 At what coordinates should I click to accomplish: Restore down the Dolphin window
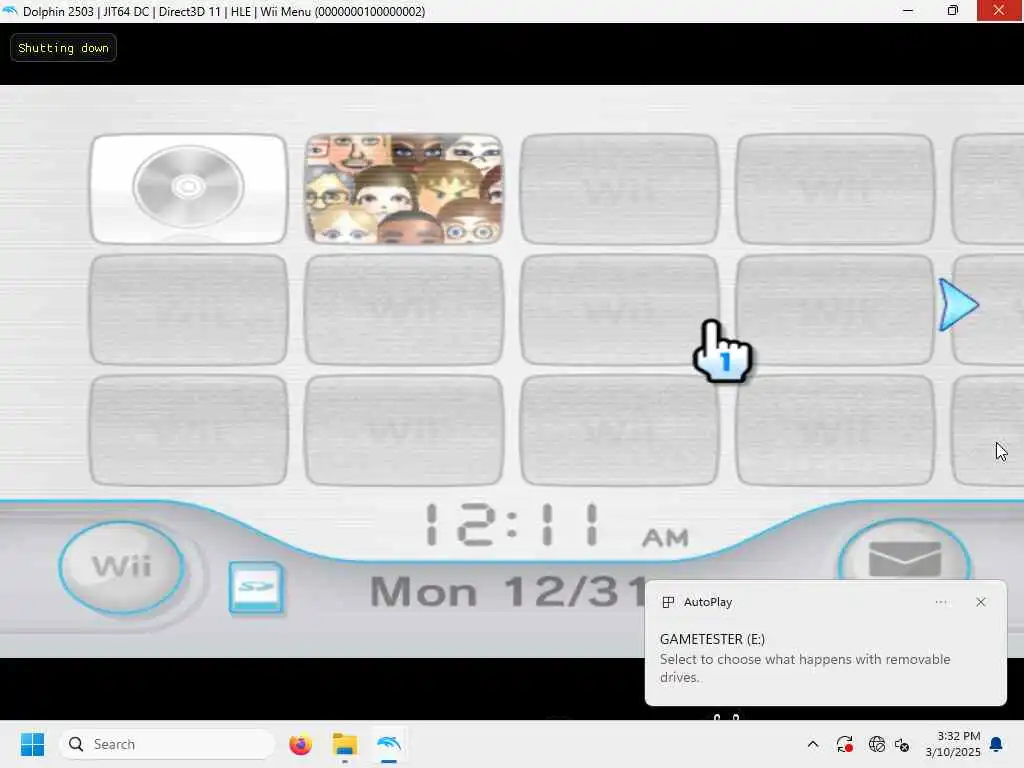(x=953, y=11)
